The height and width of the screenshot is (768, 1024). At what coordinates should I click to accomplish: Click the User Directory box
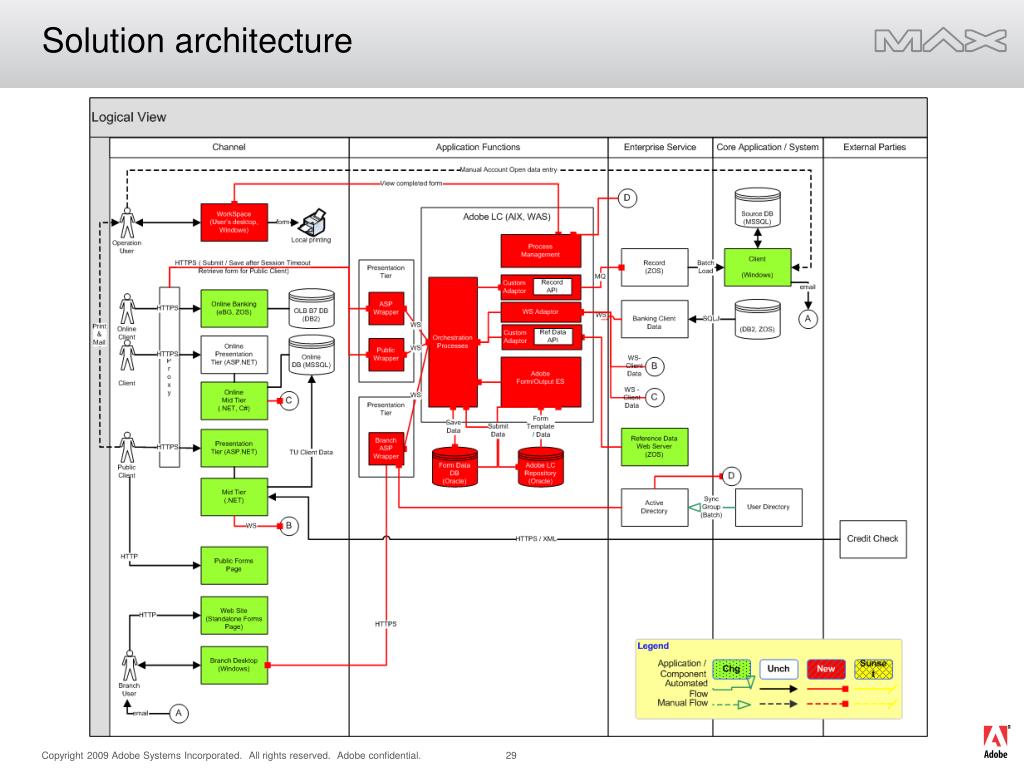click(x=769, y=507)
